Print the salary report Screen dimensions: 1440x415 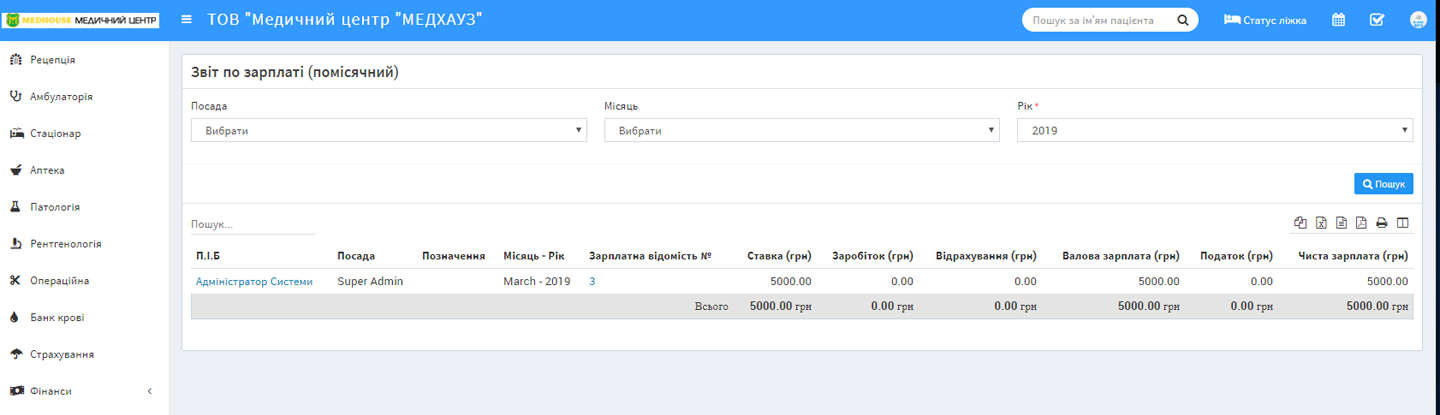1382,223
